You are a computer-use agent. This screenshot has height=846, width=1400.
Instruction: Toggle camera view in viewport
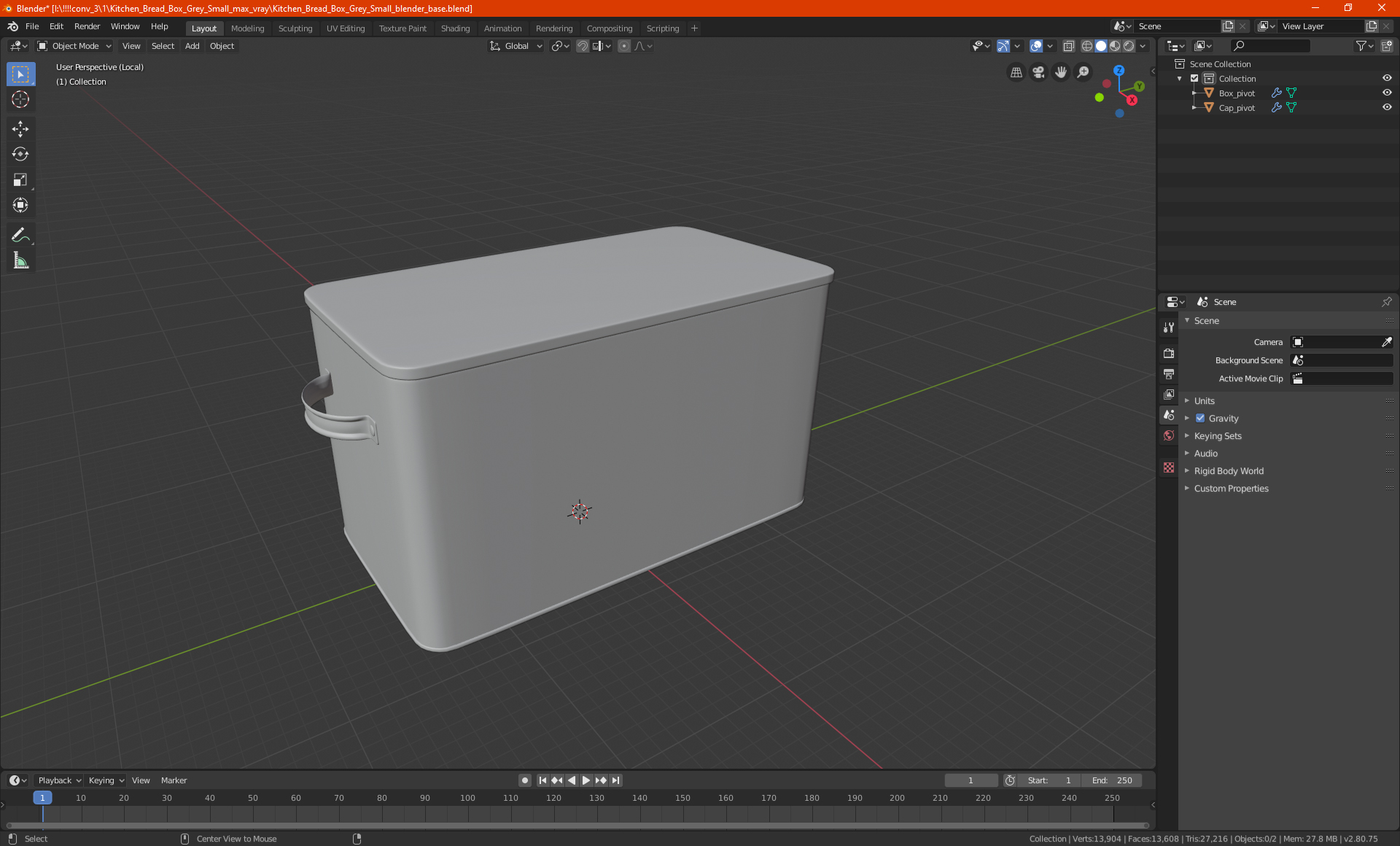(x=1038, y=72)
